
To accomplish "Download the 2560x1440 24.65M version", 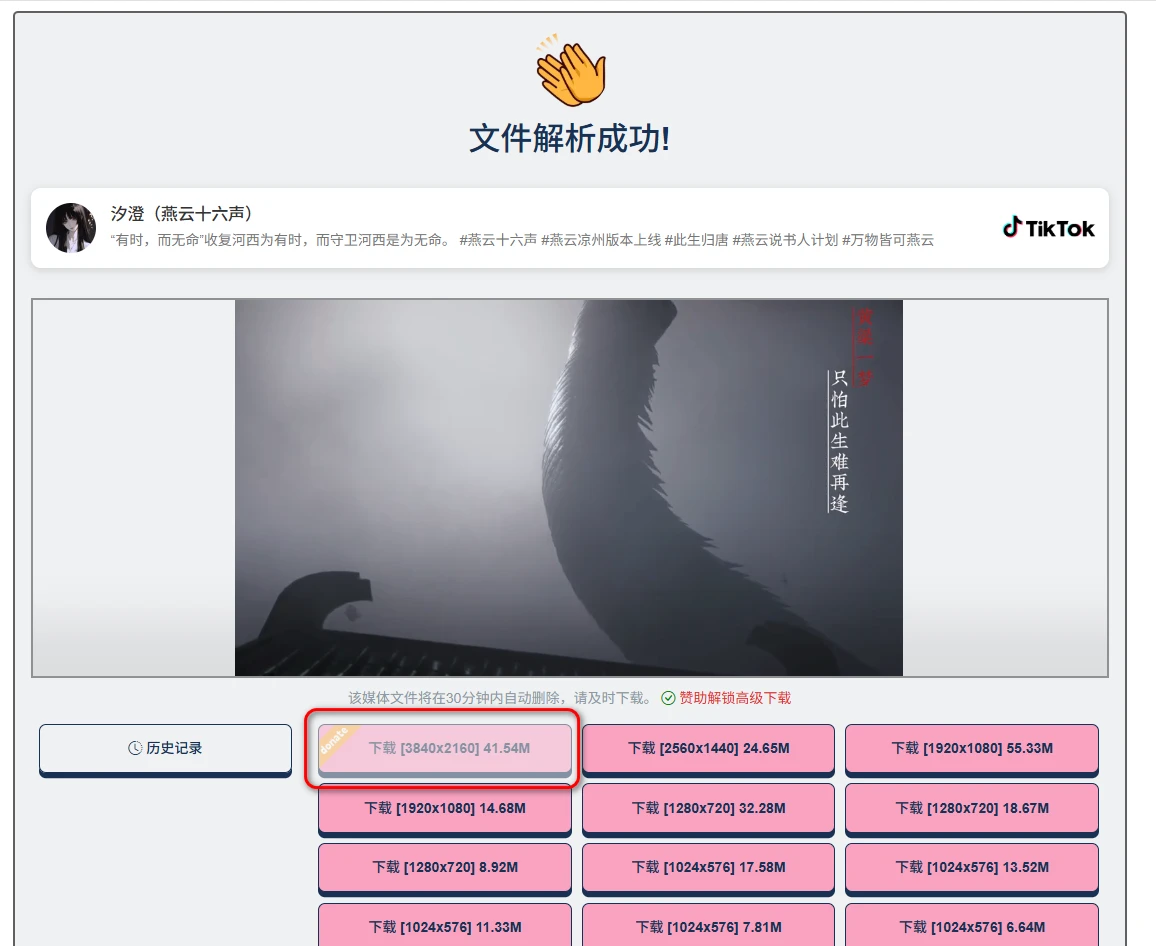I will tap(708, 748).
